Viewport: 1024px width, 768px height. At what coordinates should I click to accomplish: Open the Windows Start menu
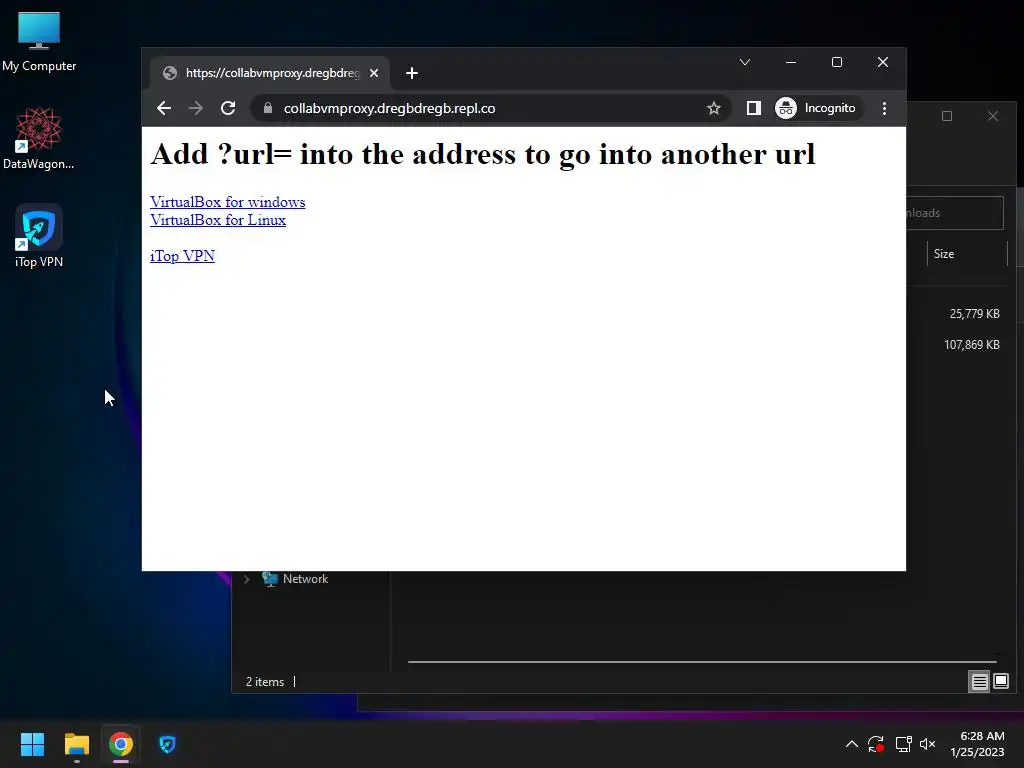pyautogui.click(x=32, y=744)
